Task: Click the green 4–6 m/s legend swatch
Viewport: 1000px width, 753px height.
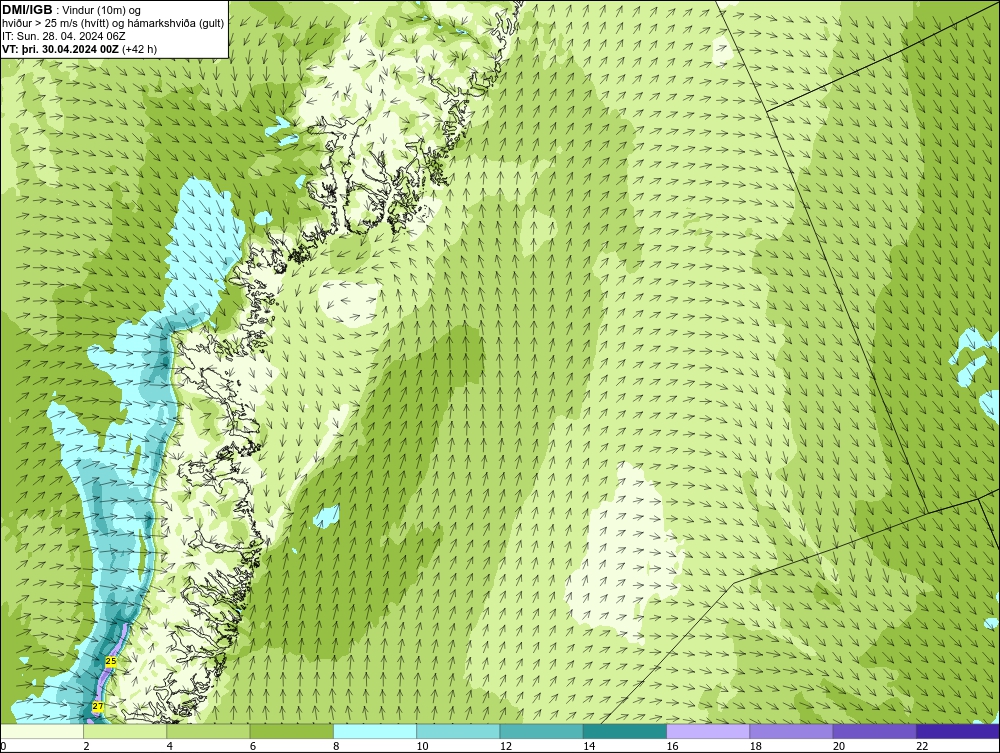Action: 208,731
